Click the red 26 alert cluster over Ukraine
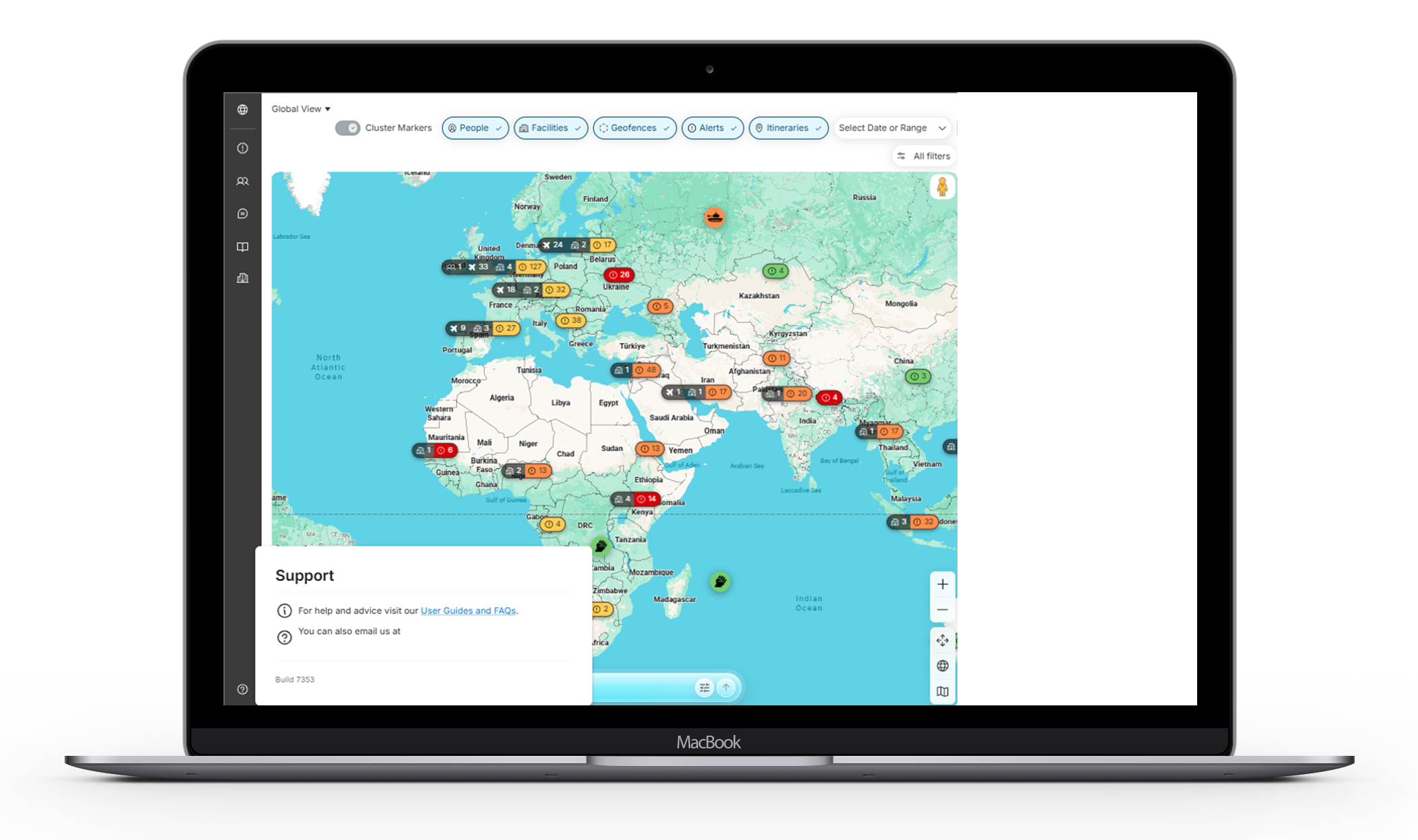This screenshot has width=1418, height=840. [619, 275]
